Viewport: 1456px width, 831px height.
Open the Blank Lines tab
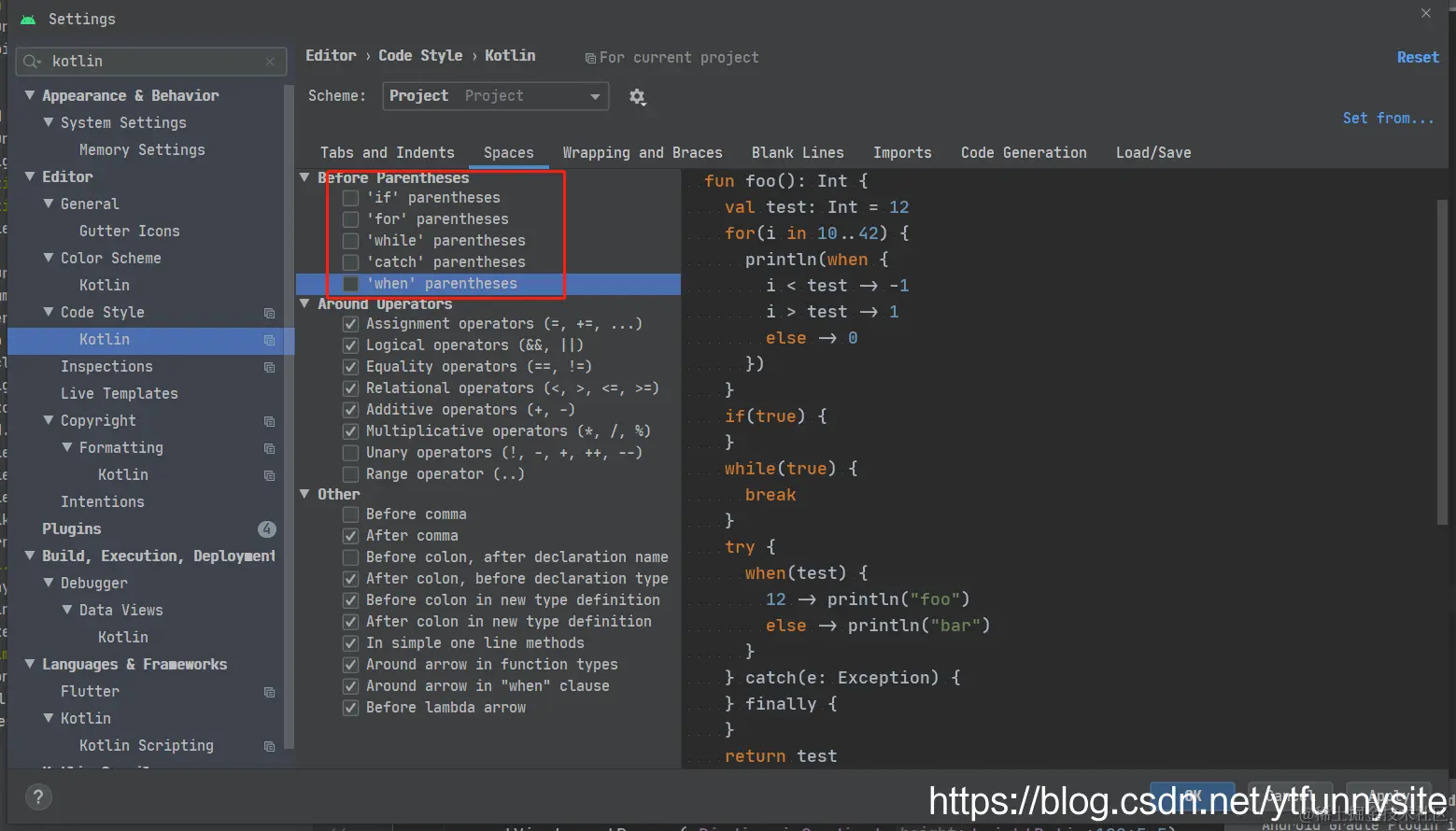coord(798,153)
